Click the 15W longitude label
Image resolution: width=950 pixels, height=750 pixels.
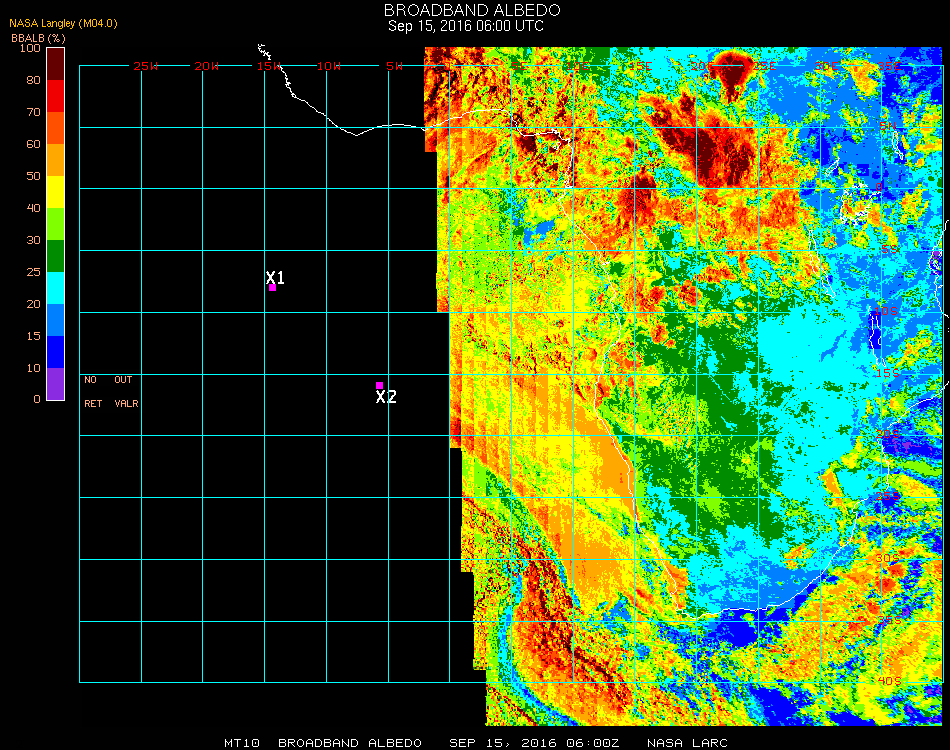pyautogui.click(x=269, y=66)
